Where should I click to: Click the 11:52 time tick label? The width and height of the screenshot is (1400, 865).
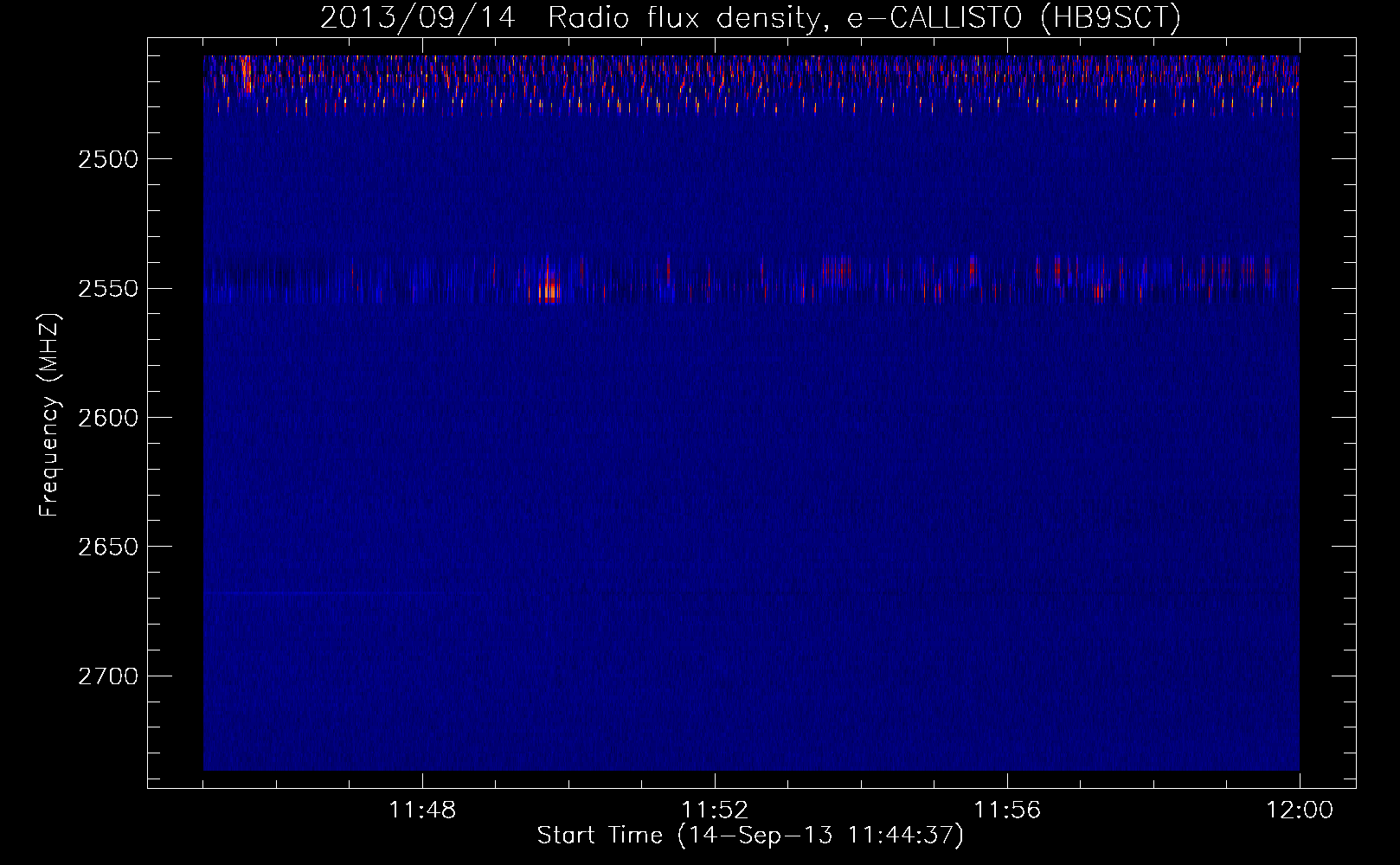point(715,811)
